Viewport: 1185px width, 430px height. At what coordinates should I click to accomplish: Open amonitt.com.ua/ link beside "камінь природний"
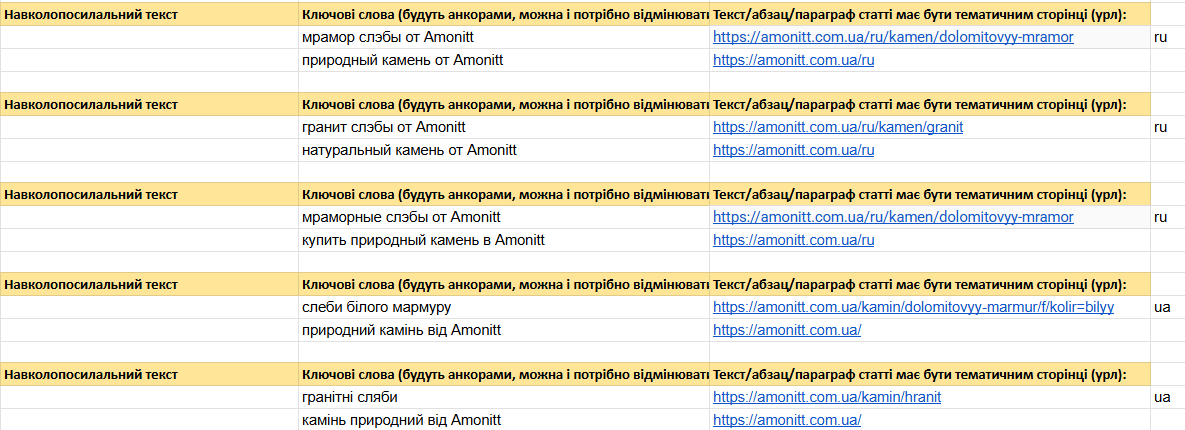pos(787,420)
